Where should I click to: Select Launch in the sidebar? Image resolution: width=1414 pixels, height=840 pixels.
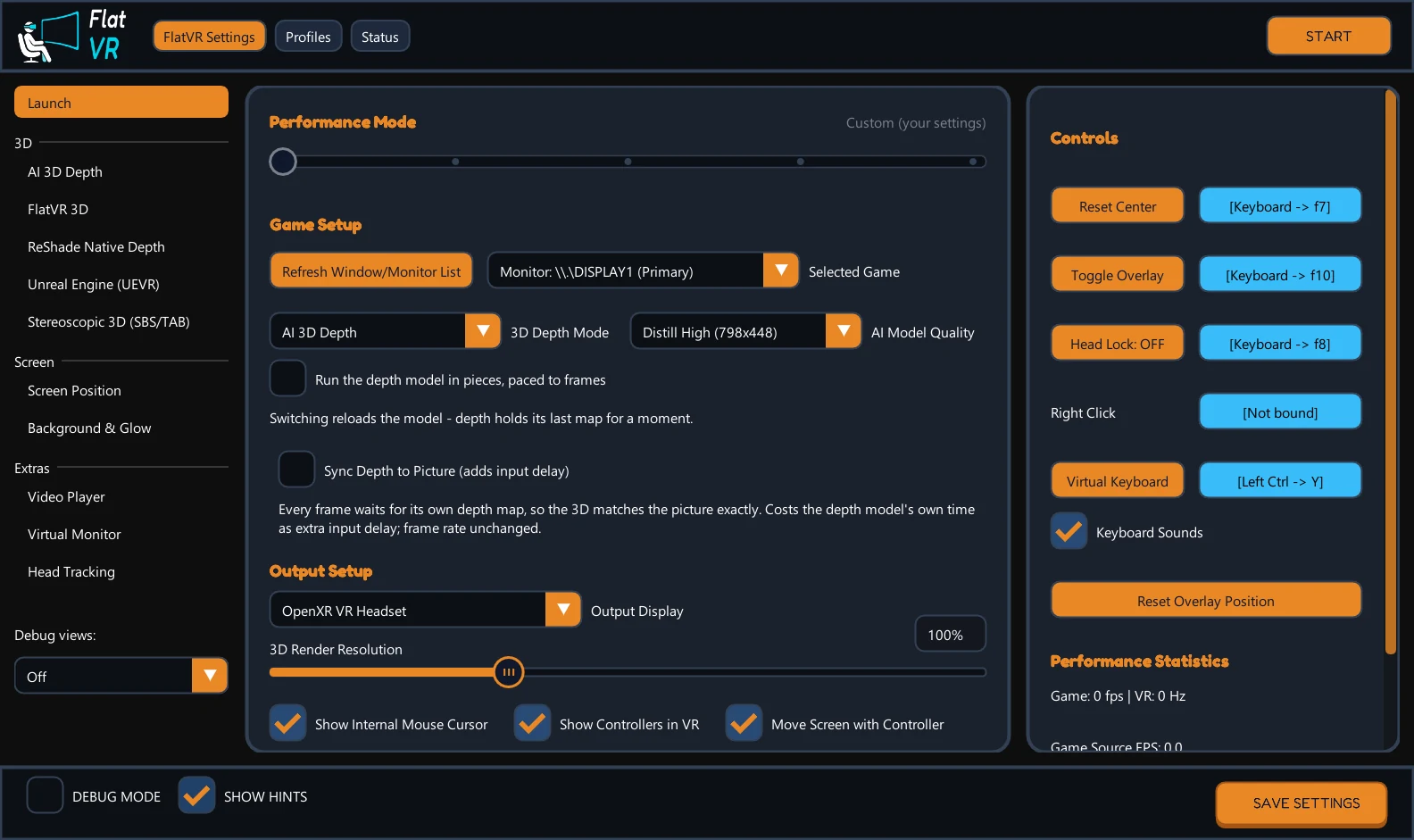[121, 103]
